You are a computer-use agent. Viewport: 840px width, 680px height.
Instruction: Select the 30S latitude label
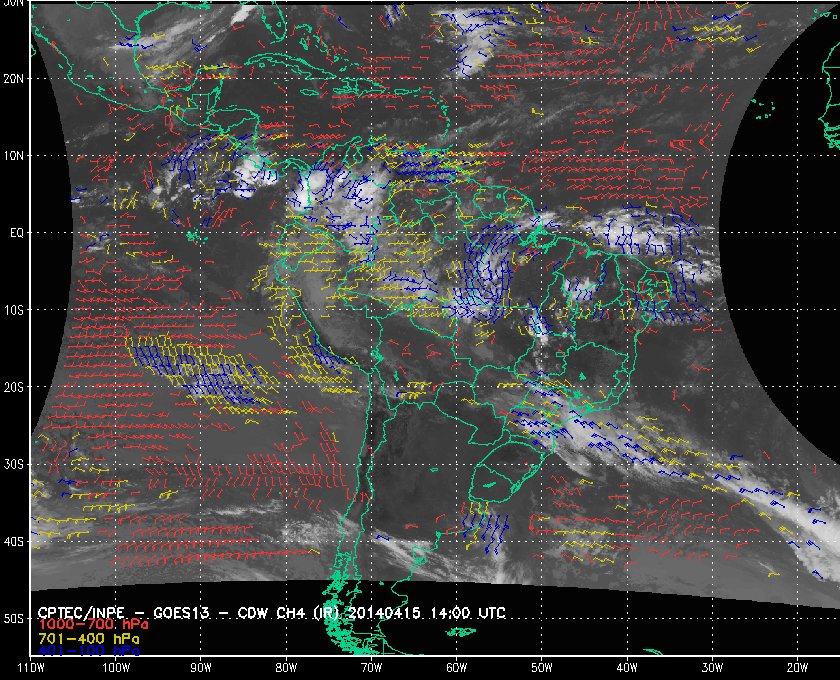pyautogui.click(x=14, y=465)
